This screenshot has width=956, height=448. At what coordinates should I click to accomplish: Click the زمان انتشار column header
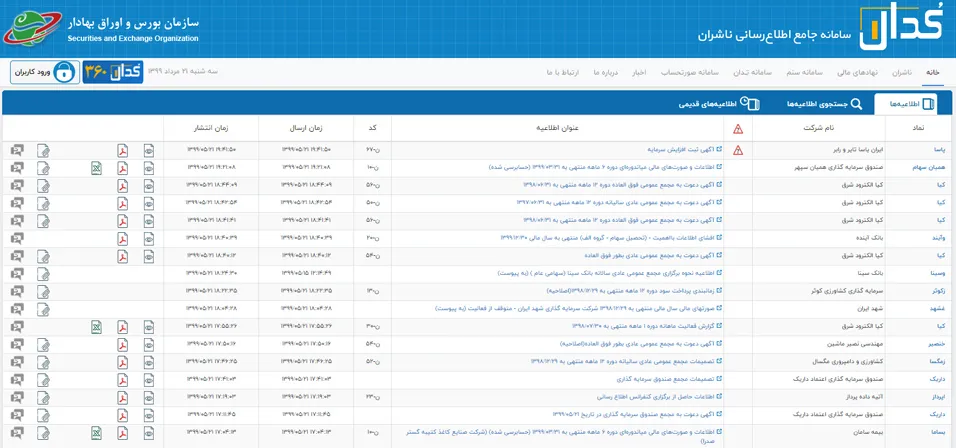click(x=211, y=129)
